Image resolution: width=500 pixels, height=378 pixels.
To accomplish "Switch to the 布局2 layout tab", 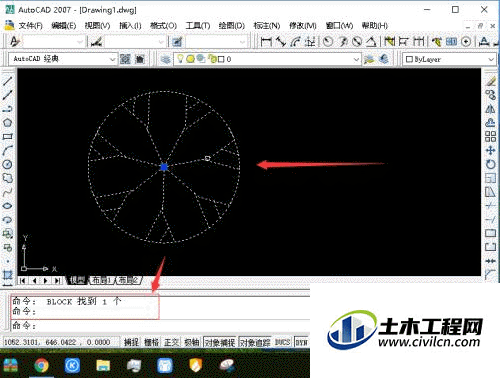I will click(x=129, y=280).
